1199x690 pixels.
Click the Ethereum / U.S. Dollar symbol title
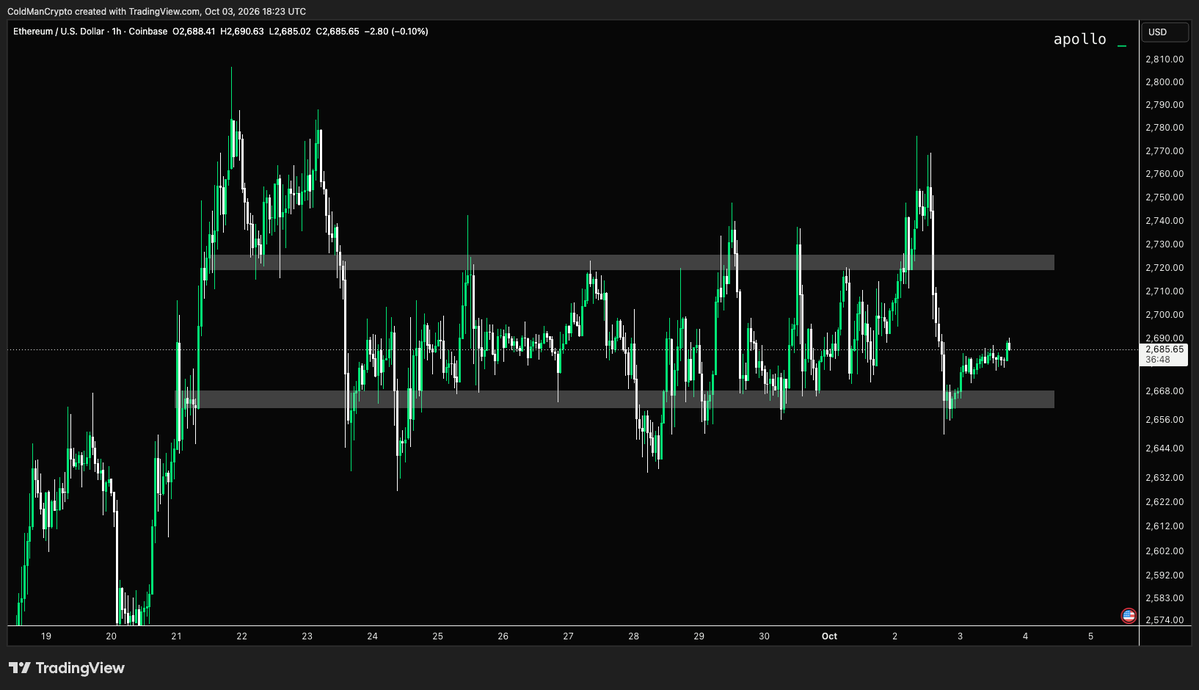60,31
